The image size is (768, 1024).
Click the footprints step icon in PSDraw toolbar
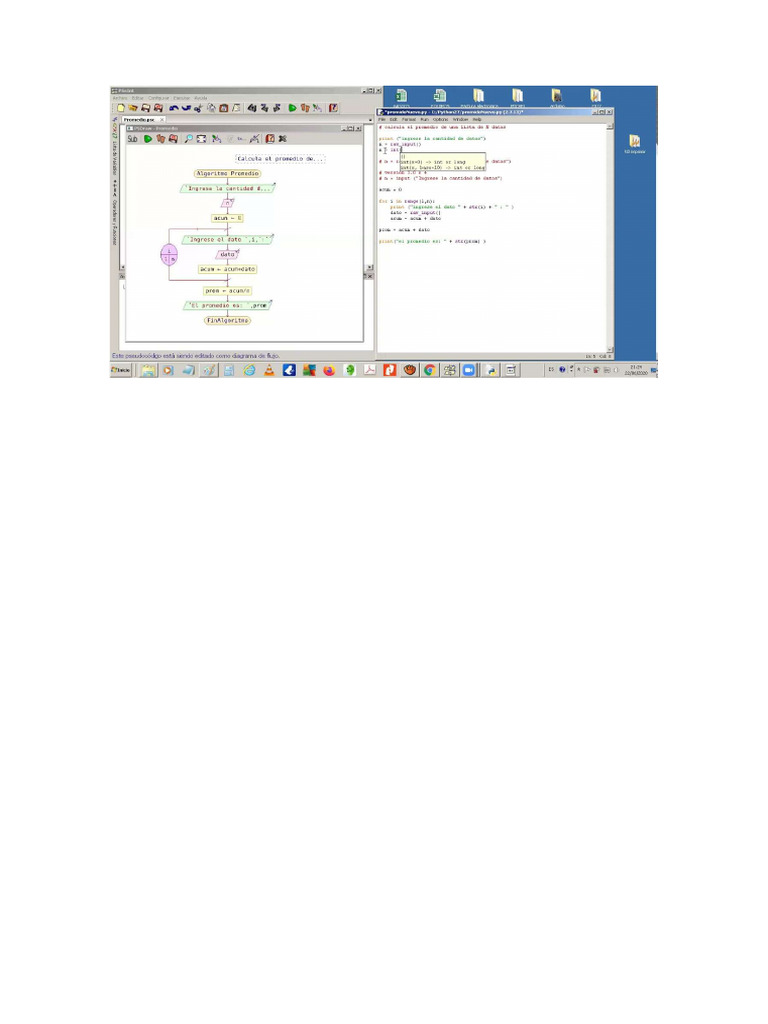161,138
